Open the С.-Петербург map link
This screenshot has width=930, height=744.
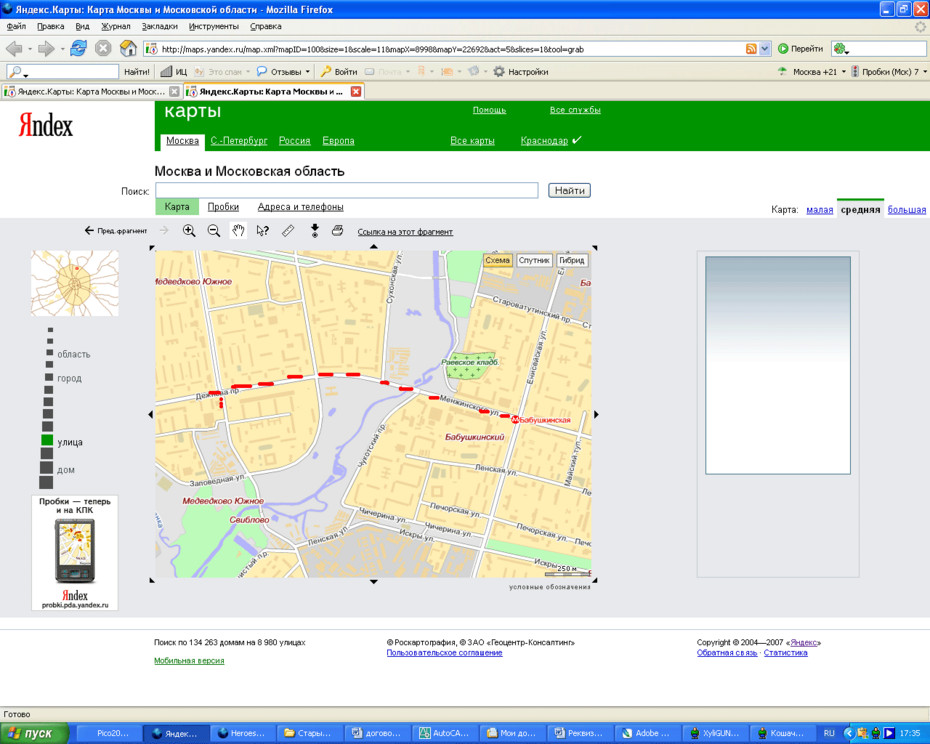[239, 141]
